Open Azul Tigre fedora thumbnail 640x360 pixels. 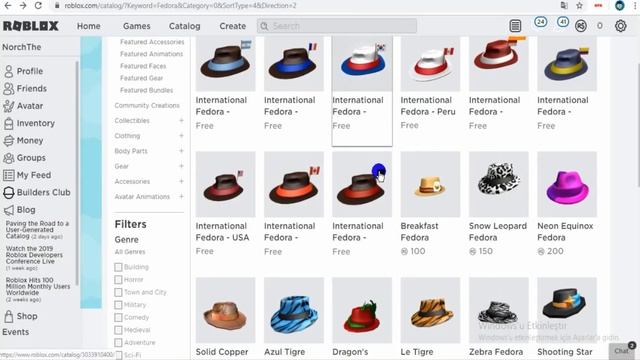pyautogui.click(x=294, y=310)
